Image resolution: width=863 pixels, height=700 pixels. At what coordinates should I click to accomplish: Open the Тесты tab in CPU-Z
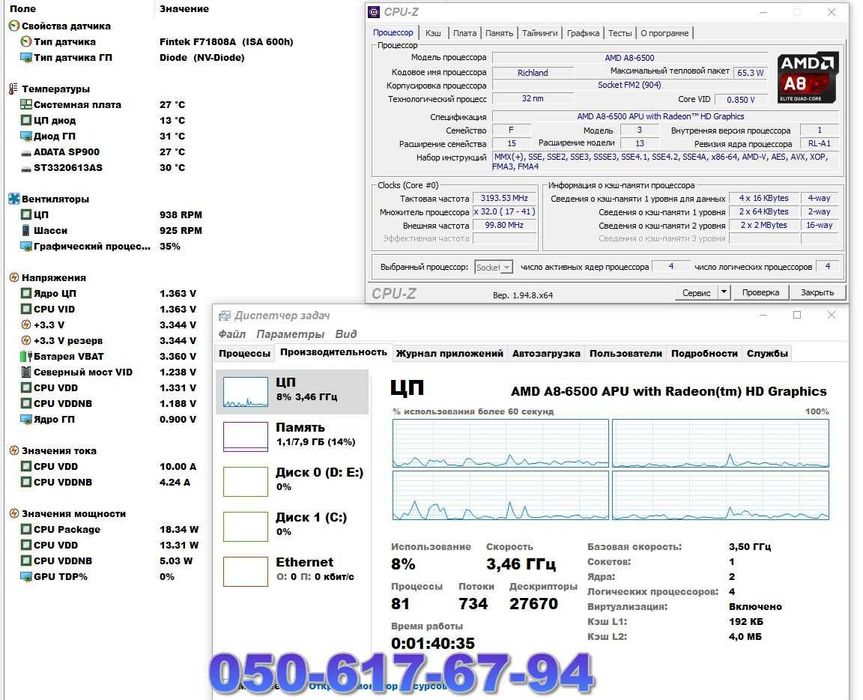[620, 33]
